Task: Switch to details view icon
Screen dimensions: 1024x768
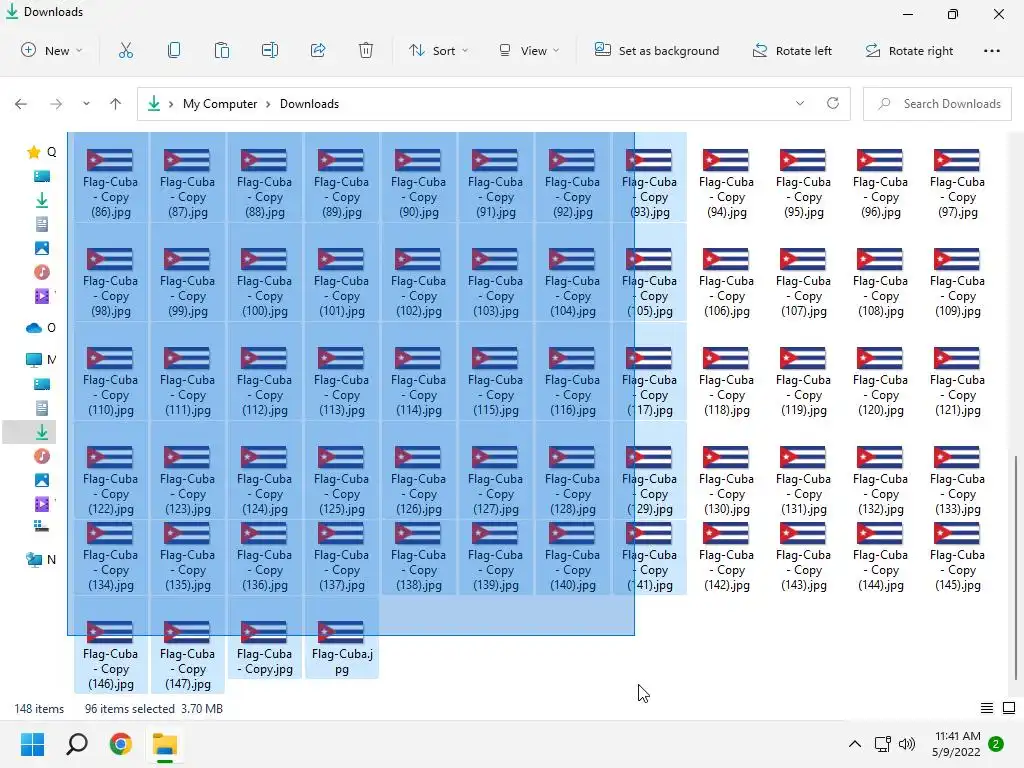Action: click(987, 708)
